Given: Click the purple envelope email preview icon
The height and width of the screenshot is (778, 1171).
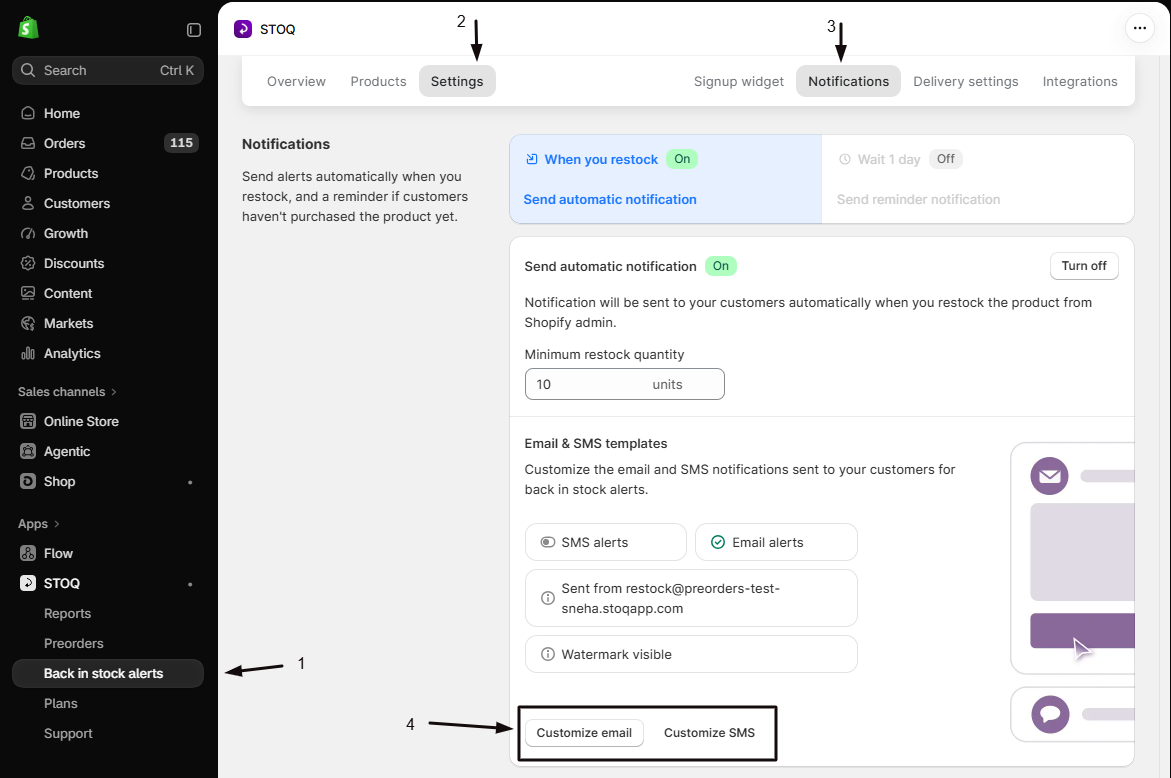Looking at the screenshot, I should (x=1049, y=476).
